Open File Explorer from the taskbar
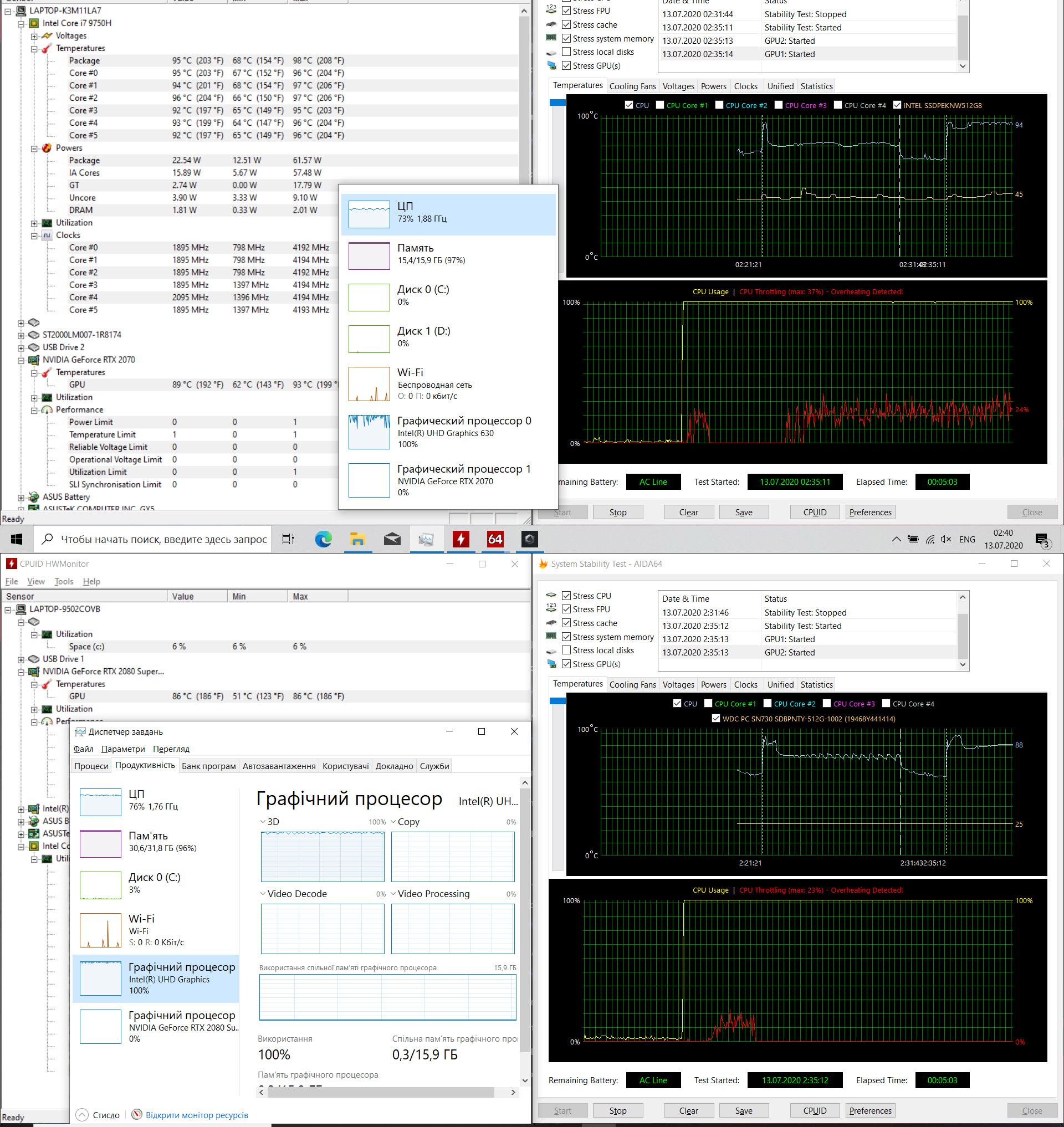Viewport: 1064px width, 1127px height. pos(357,539)
